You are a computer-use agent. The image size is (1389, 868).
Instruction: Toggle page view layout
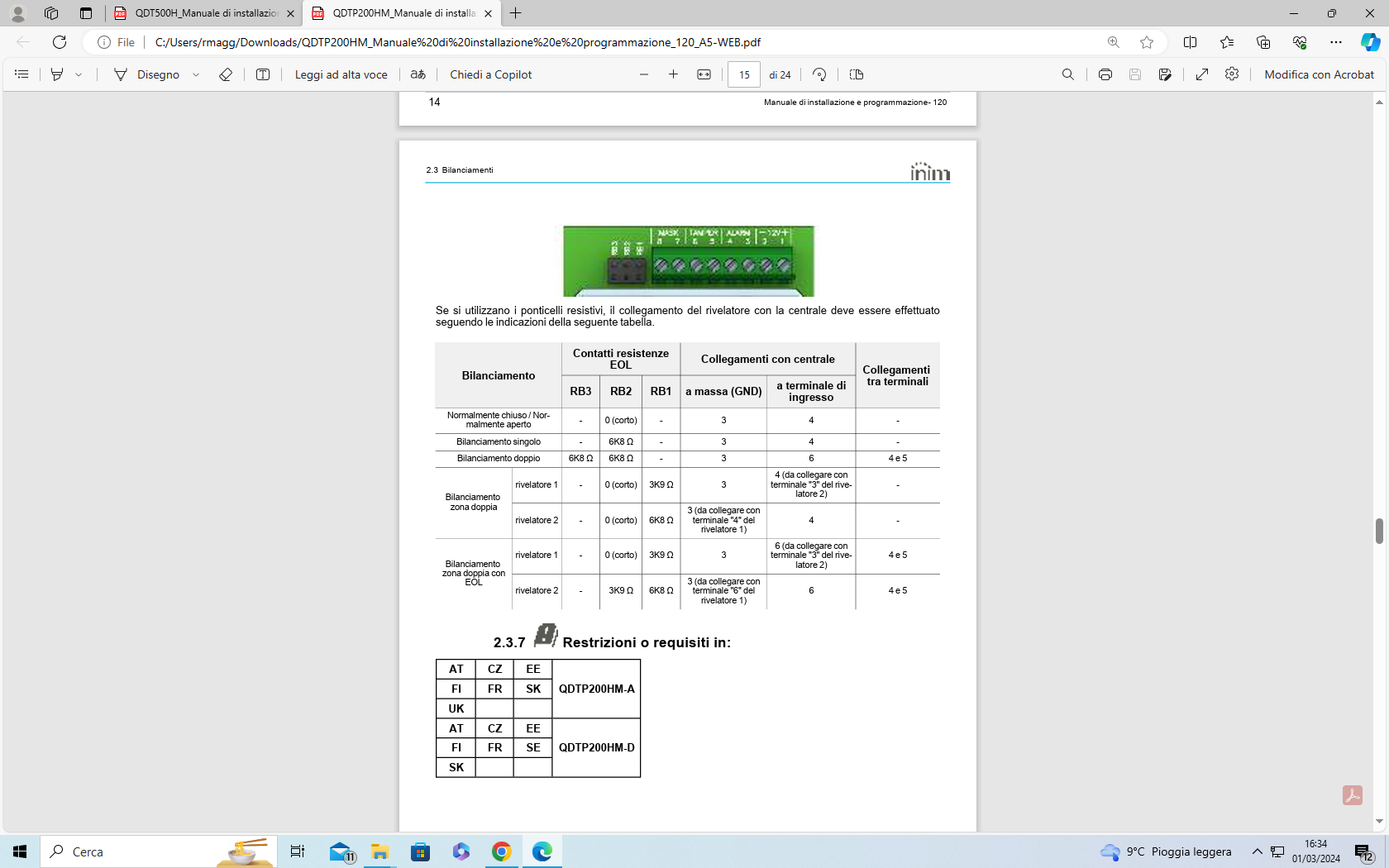(x=857, y=74)
